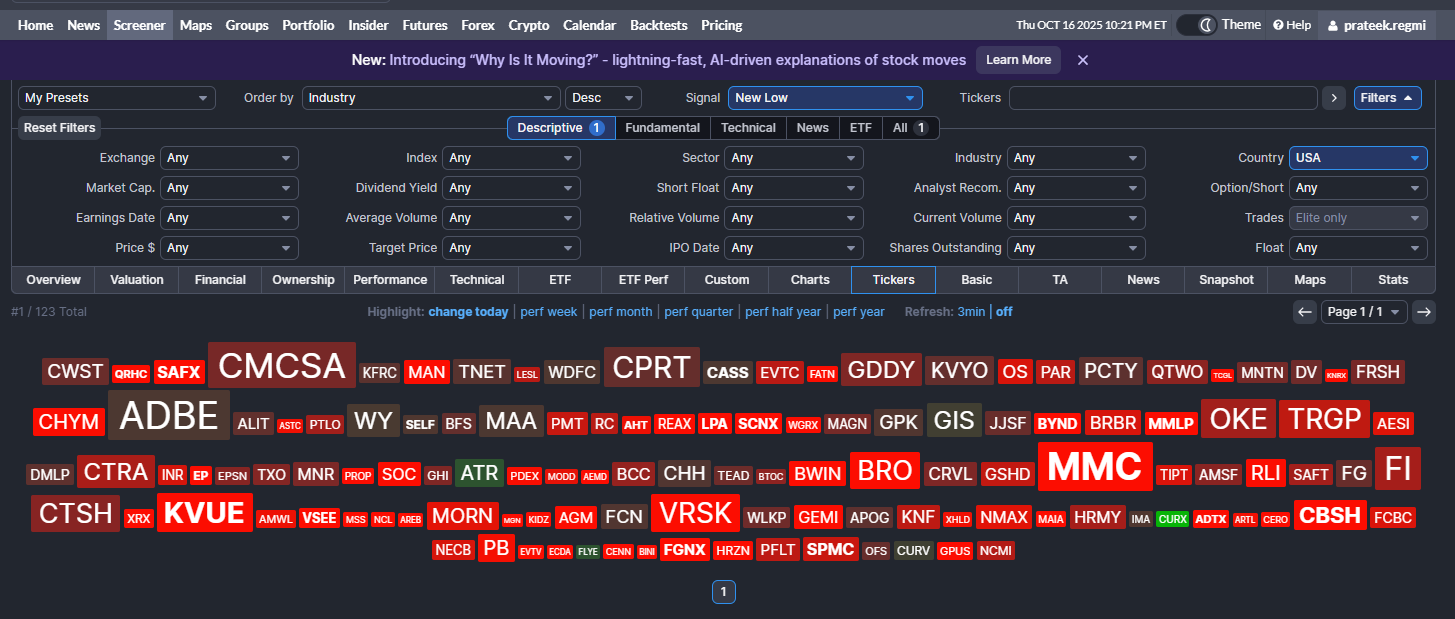
Task: Click the ADBE ticker tile
Action: coord(169,415)
